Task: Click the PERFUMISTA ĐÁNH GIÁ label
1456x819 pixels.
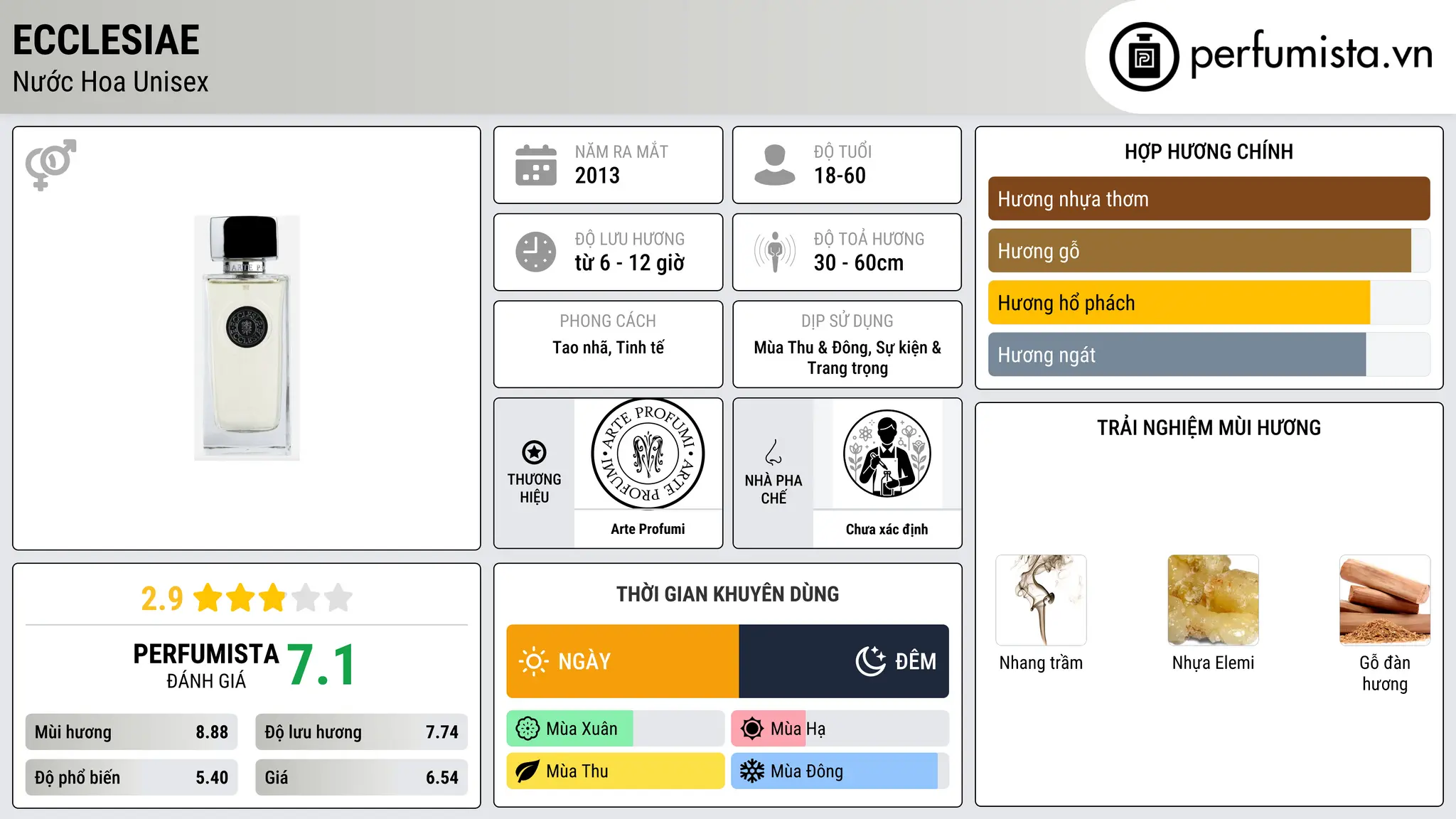Action: coord(206,665)
